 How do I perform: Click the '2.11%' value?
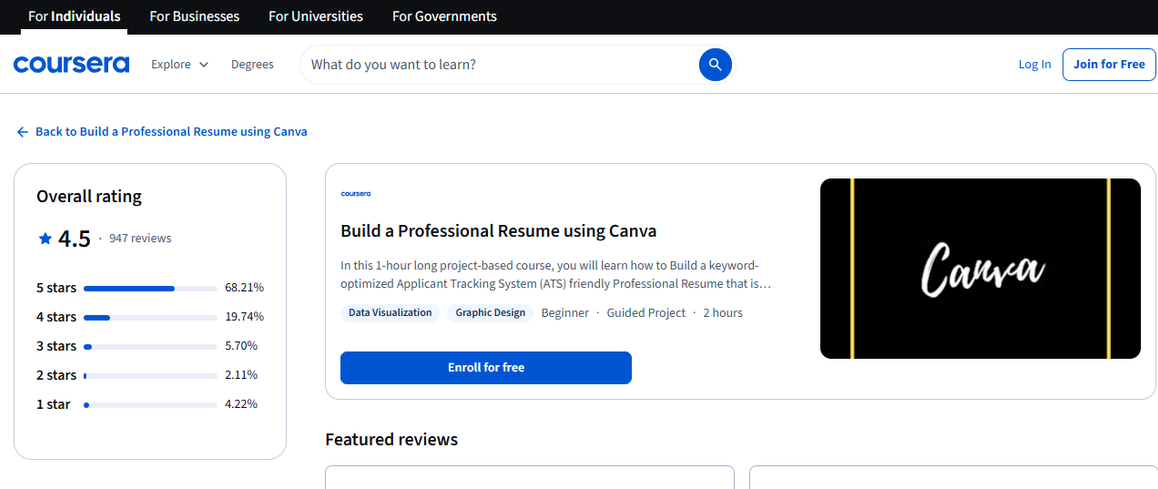241,375
